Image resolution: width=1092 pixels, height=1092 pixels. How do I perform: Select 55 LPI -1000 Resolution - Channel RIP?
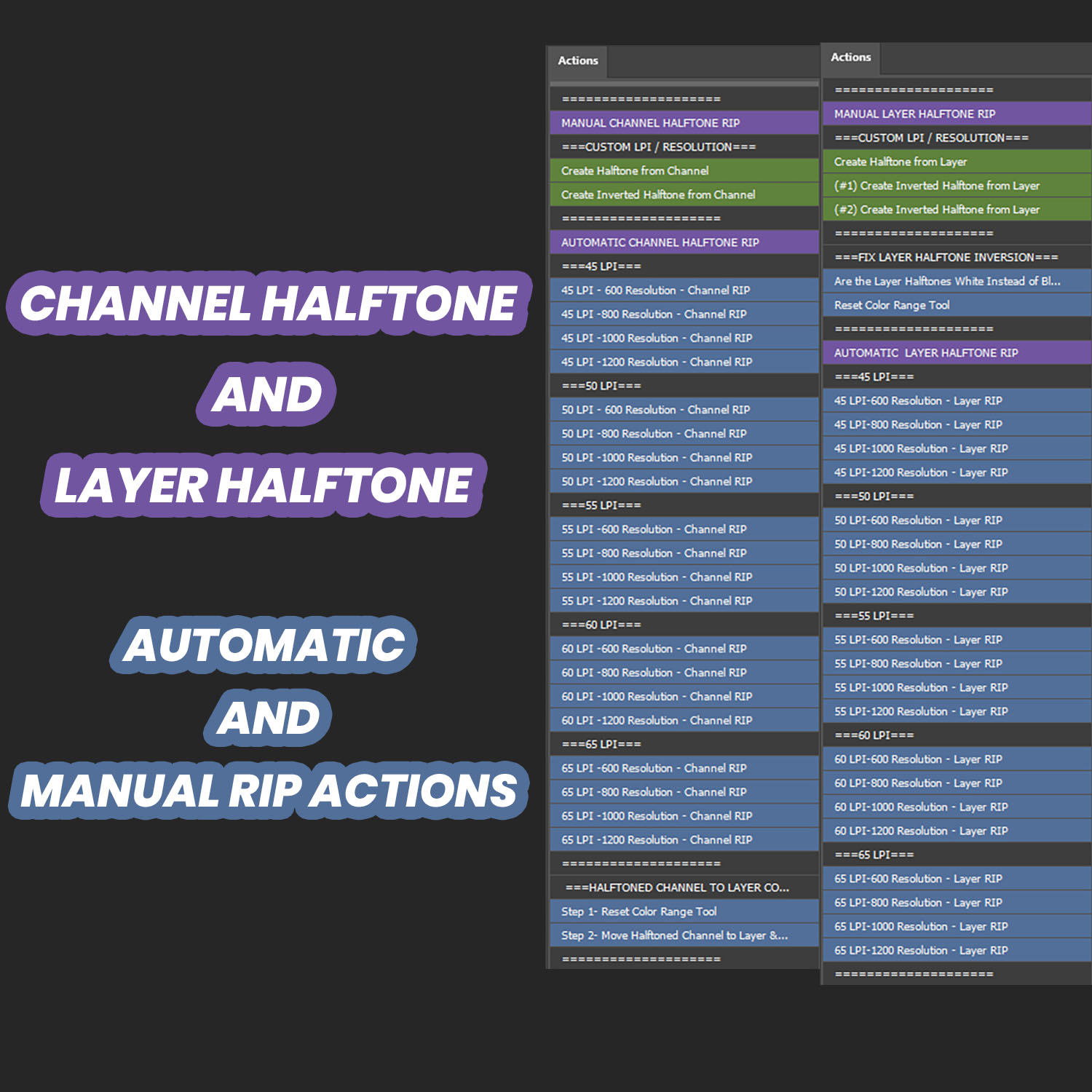tap(685, 577)
